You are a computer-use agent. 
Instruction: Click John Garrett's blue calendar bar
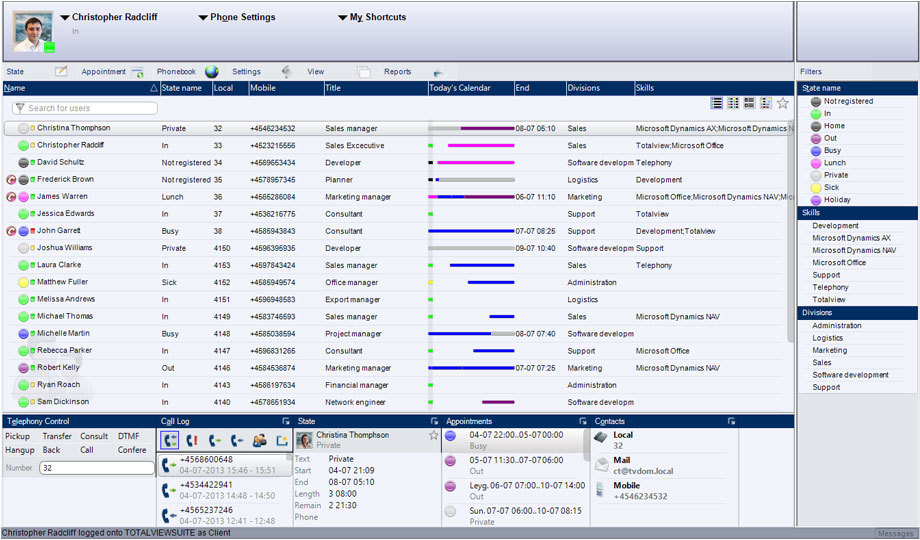(x=471, y=231)
